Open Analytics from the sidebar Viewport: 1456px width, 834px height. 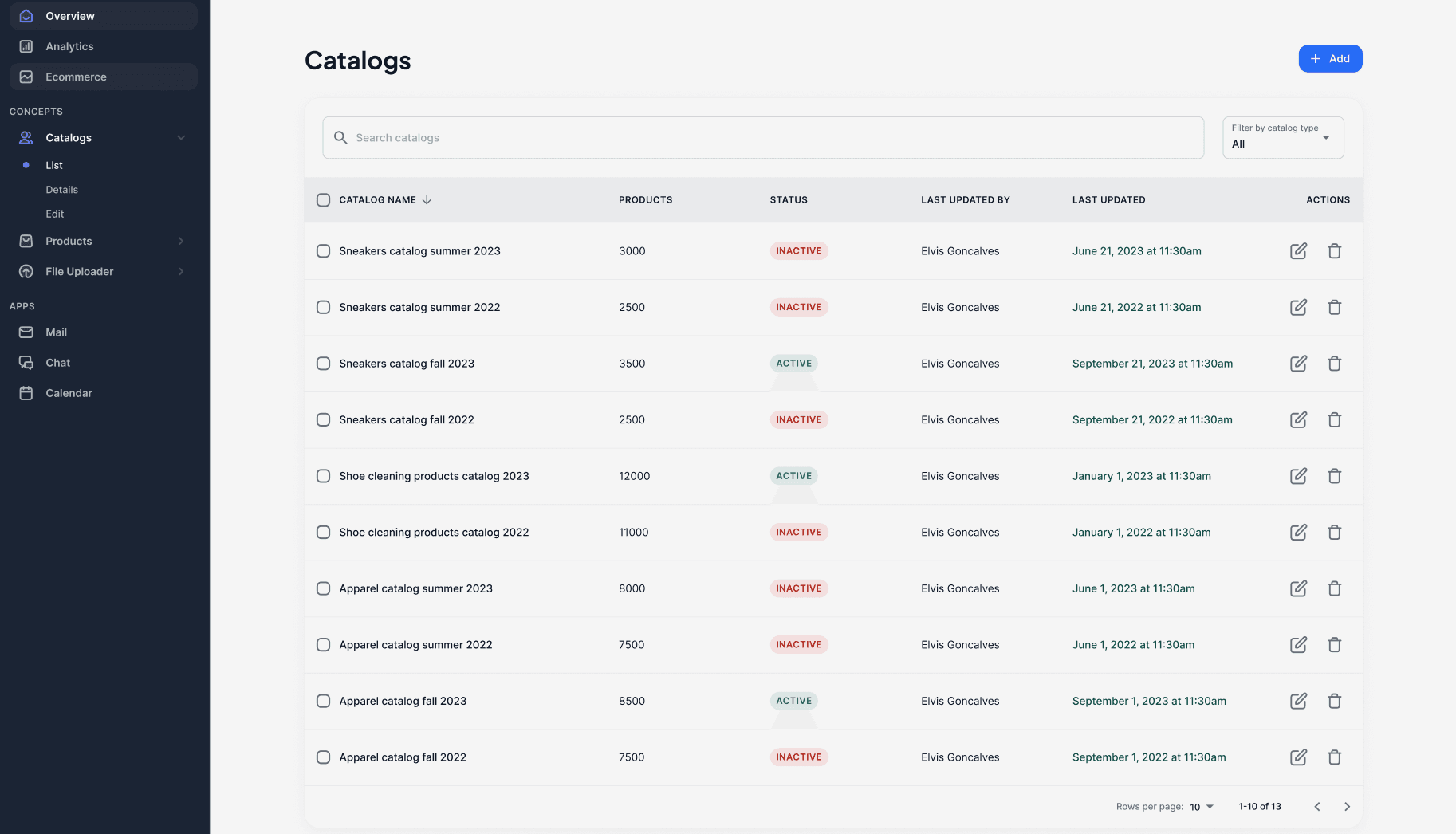click(69, 46)
